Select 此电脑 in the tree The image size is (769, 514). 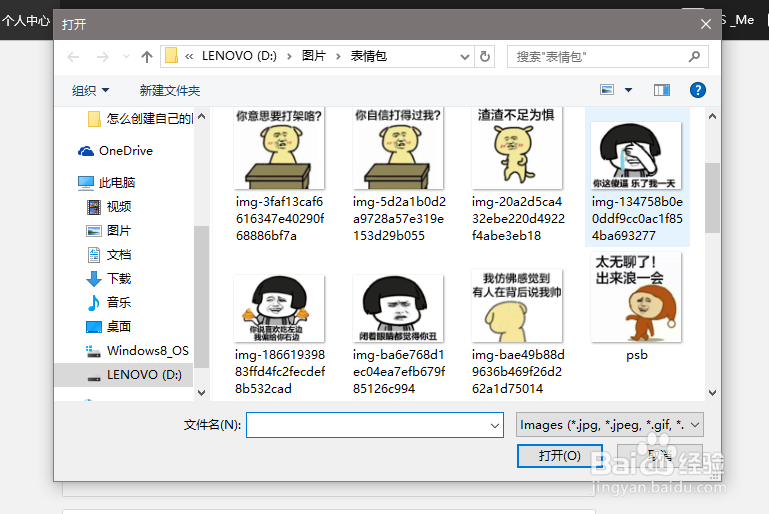tap(106, 183)
